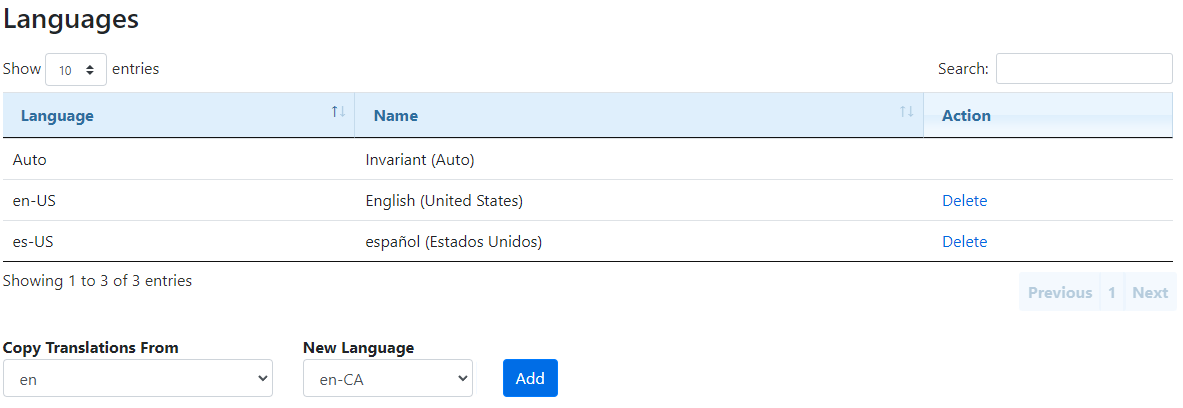This screenshot has width=1183, height=408.
Task: Select the es-US language code cell
Action: (35, 242)
